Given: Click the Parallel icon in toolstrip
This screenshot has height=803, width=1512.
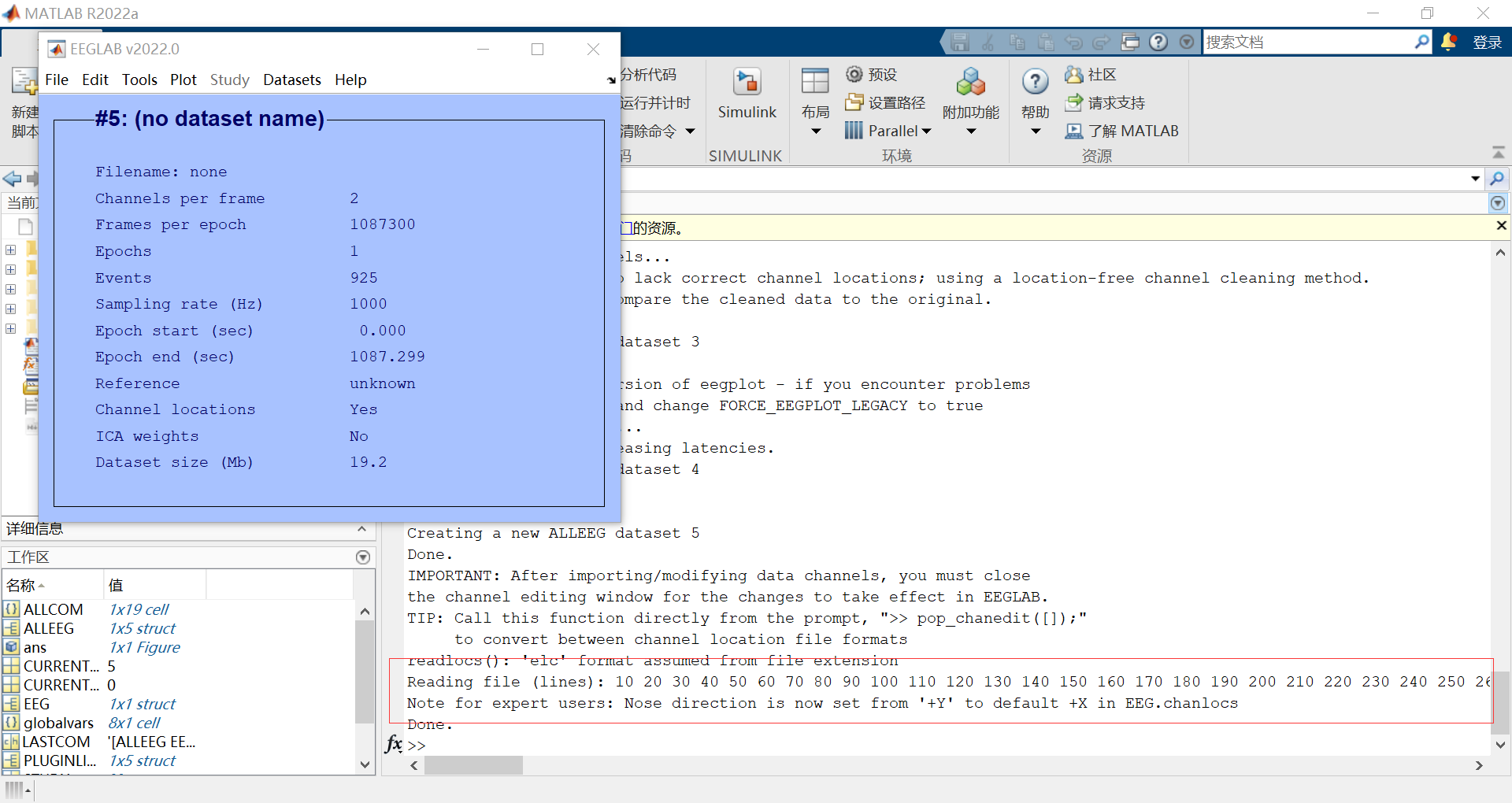Looking at the screenshot, I should 854,131.
